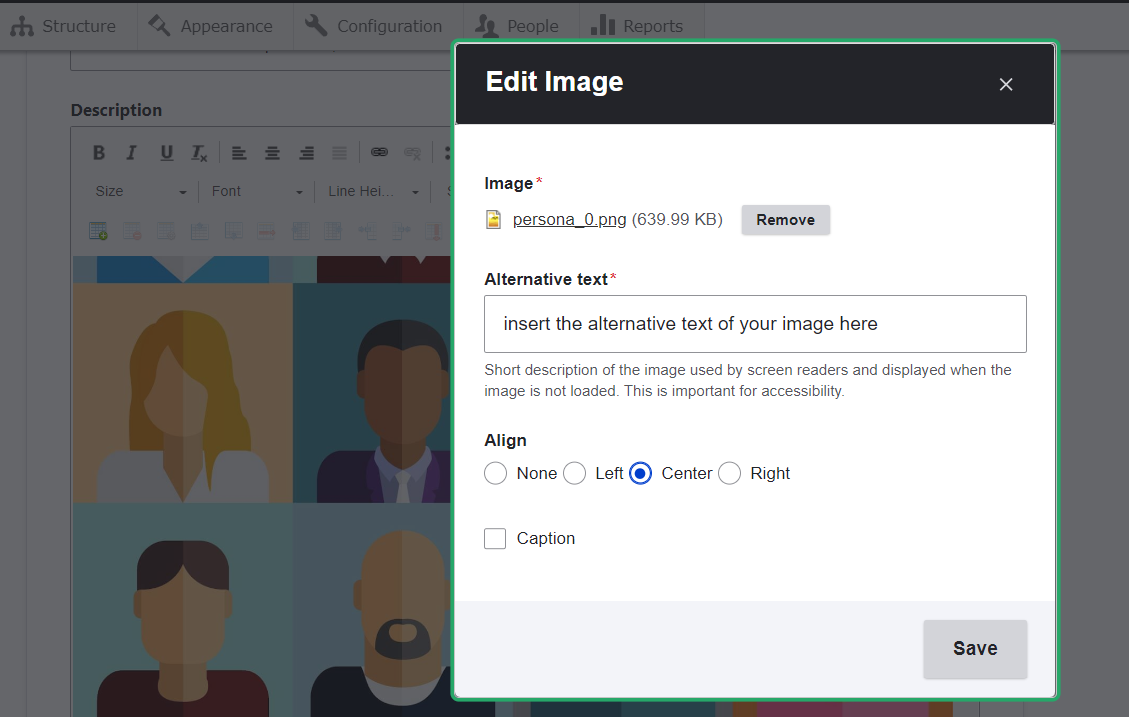Select the Left alignment radio button
Image resolution: width=1129 pixels, height=717 pixels.
575,473
